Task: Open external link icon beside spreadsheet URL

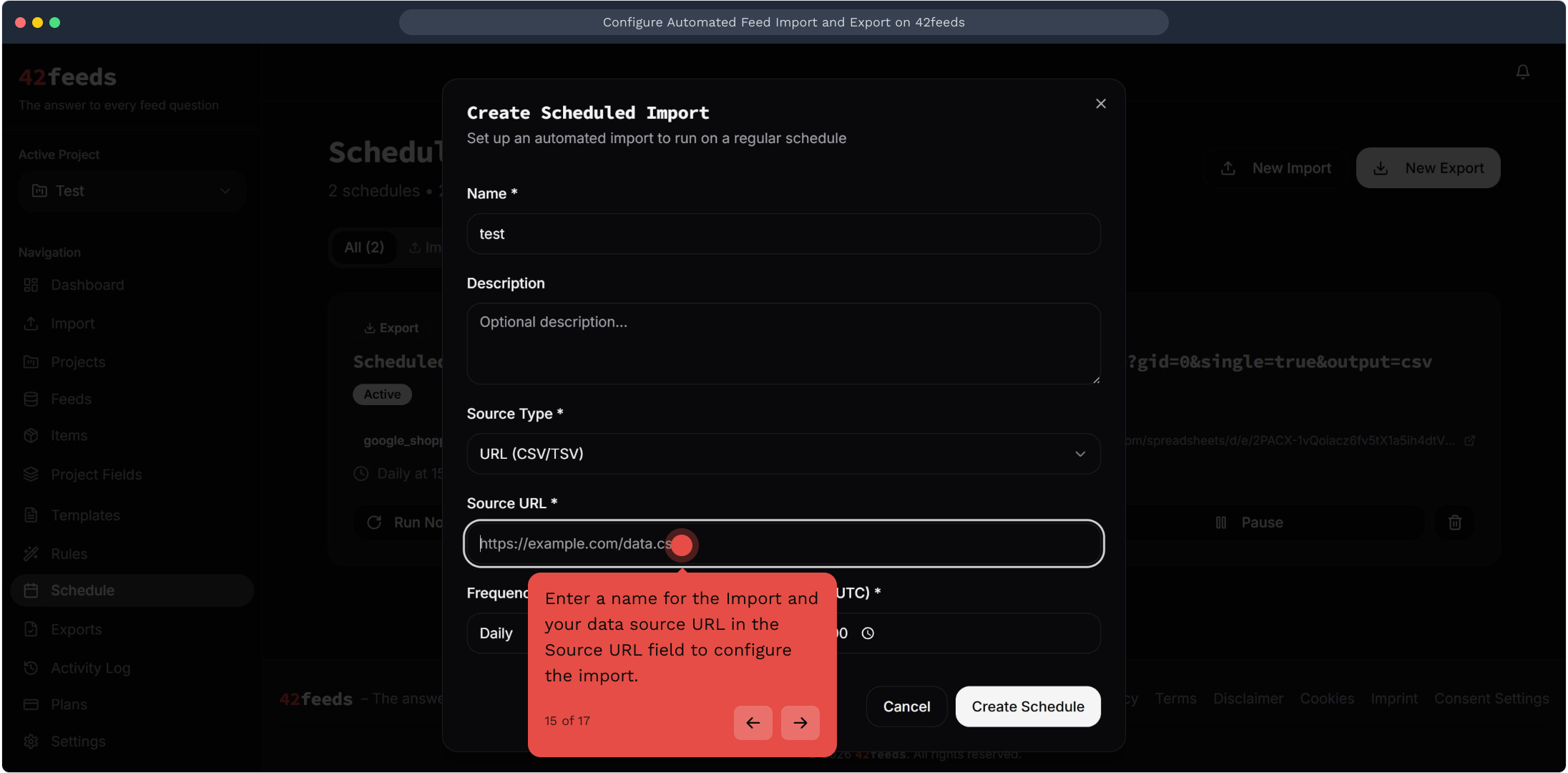Action: (x=1470, y=441)
